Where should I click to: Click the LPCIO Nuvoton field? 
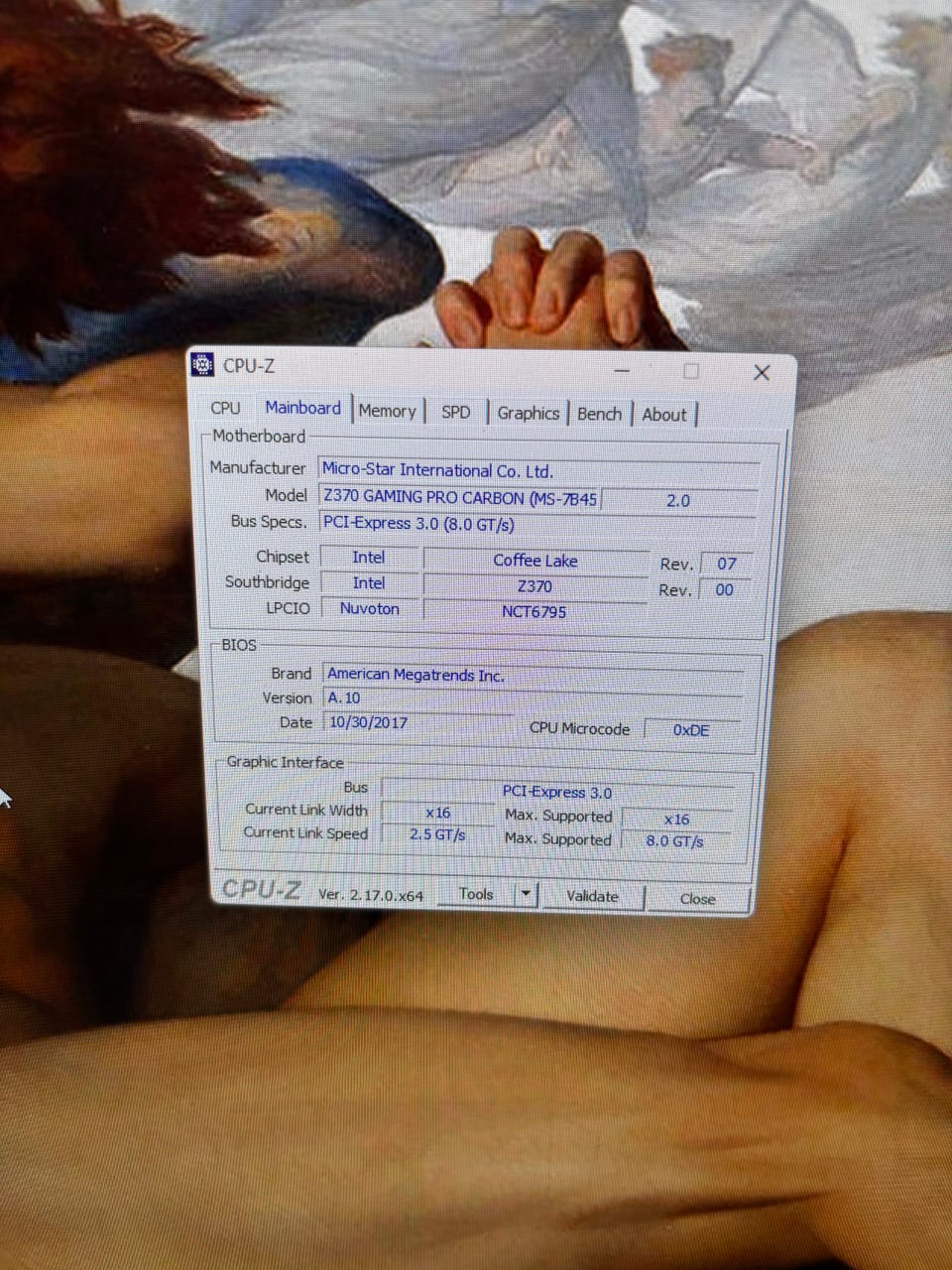tap(369, 608)
